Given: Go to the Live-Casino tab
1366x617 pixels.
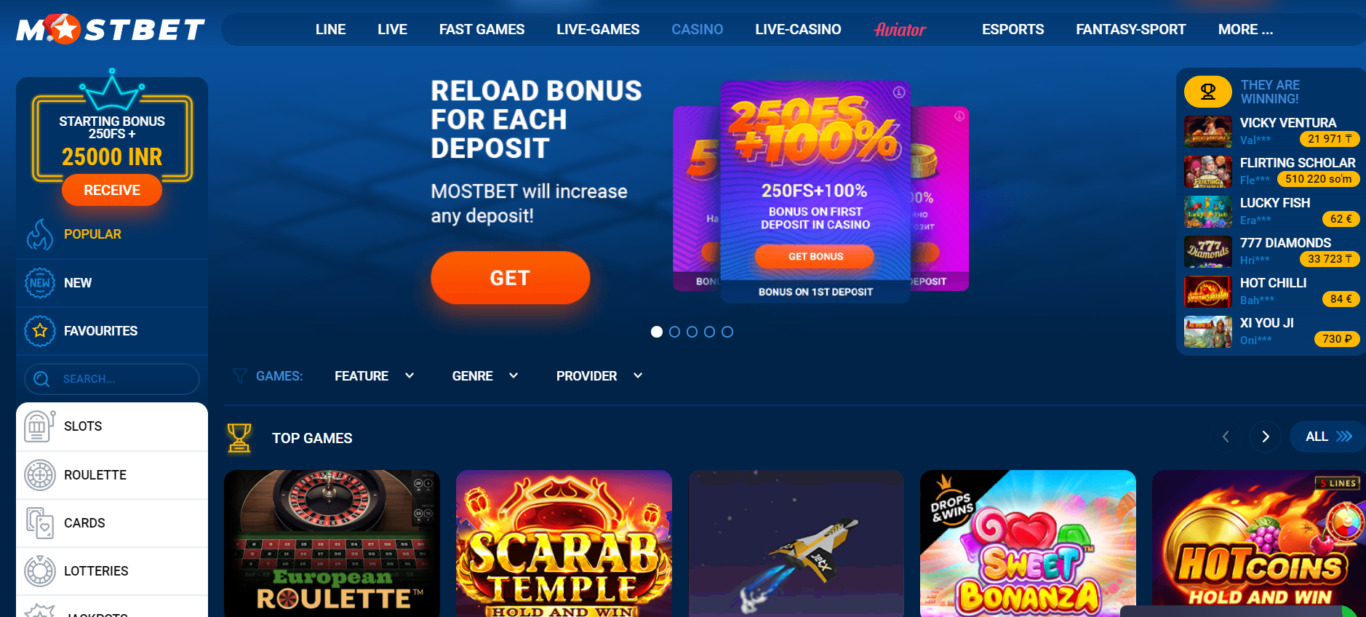Looking at the screenshot, I should pyautogui.click(x=798, y=29).
